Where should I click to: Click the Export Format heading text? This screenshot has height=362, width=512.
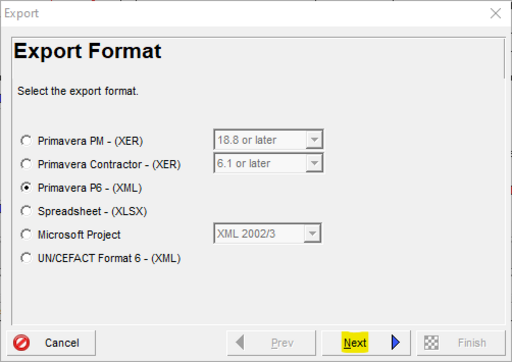pos(87,51)
